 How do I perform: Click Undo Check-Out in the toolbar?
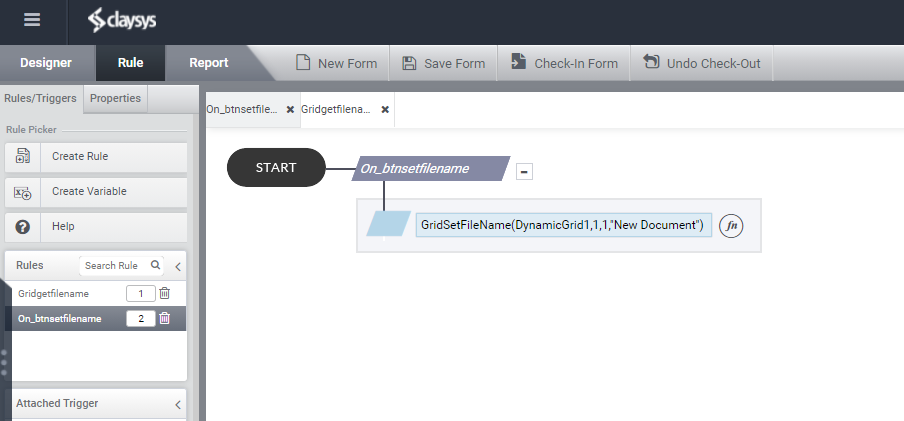(x=702, y=63)
